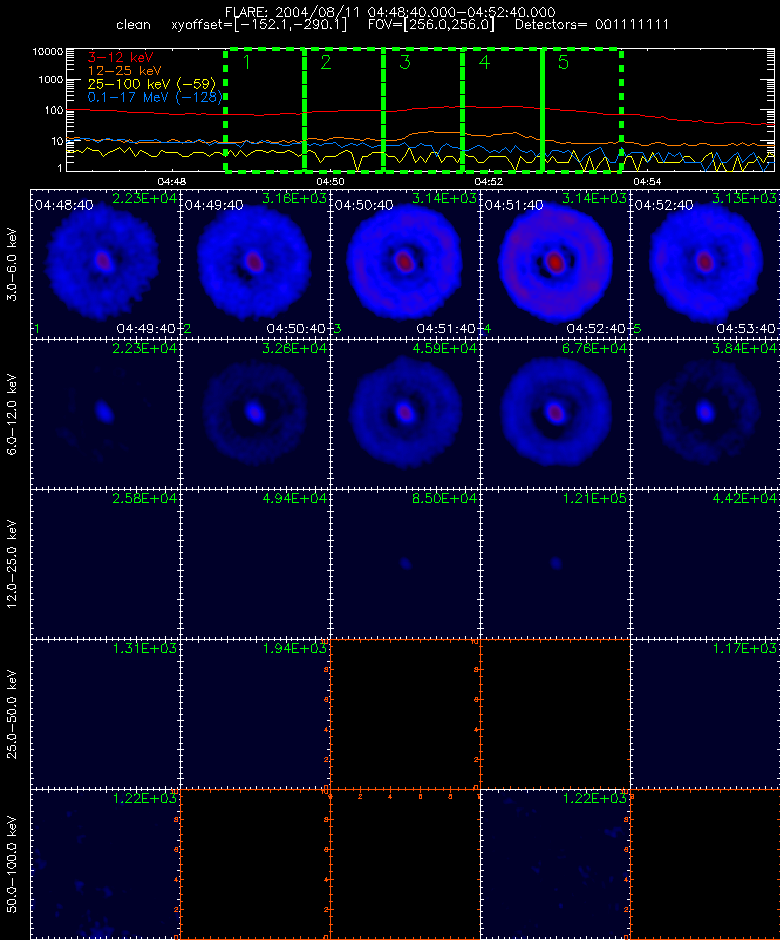780x940 pixels.
Task: Click the 04:53:40 end time label
Action: [746, 329]
